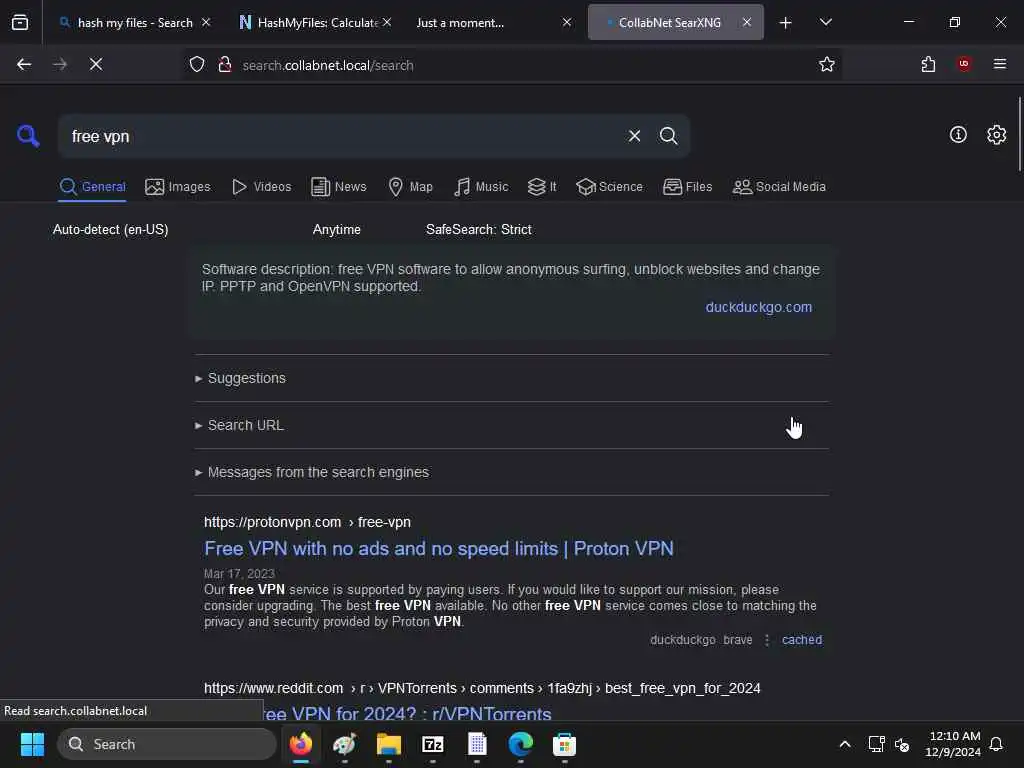Click the taskbar Search box

coord(167,744)
